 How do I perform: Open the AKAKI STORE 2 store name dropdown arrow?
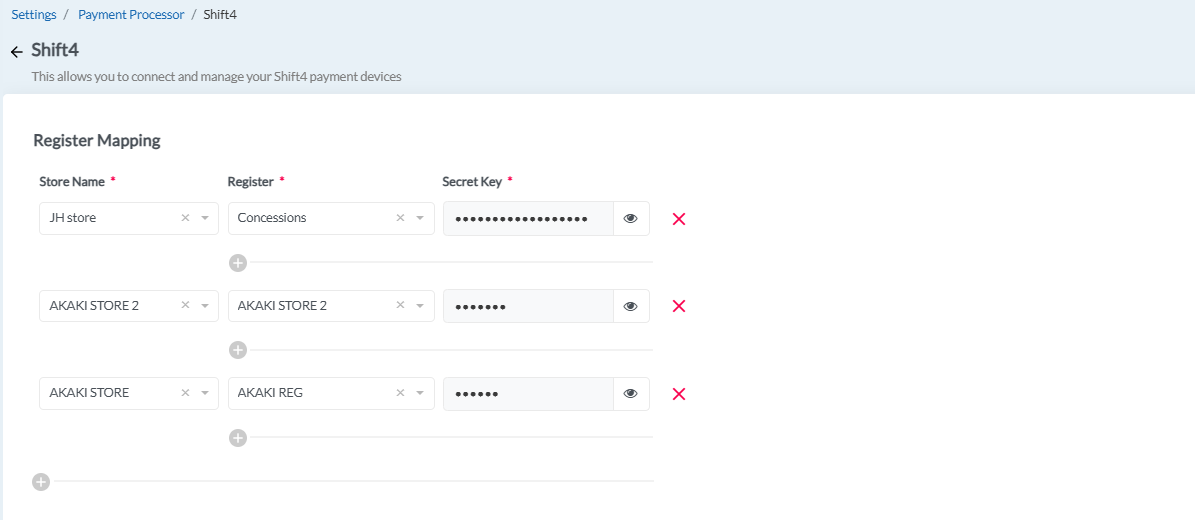point(205,306)
